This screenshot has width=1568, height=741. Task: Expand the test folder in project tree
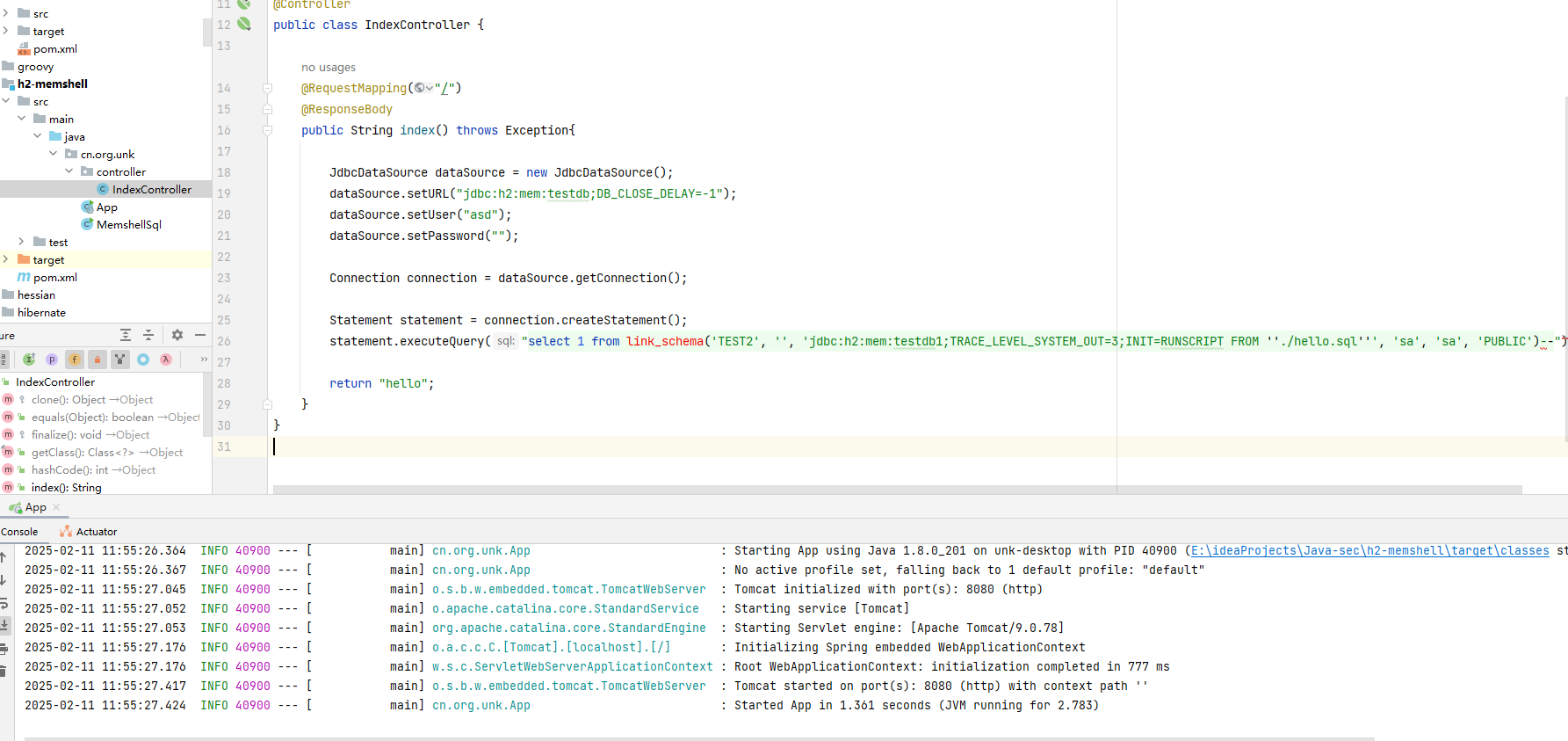[22, 242]
